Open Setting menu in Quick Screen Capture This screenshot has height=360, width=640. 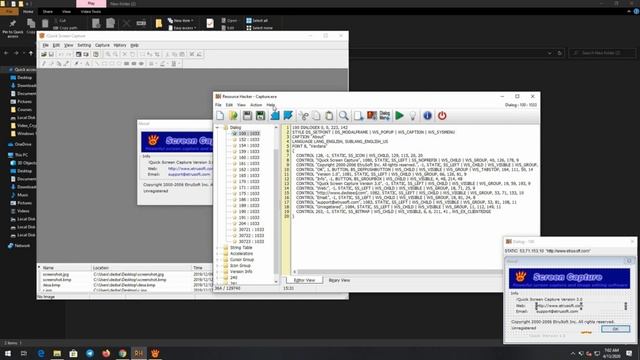pos(84,45)
